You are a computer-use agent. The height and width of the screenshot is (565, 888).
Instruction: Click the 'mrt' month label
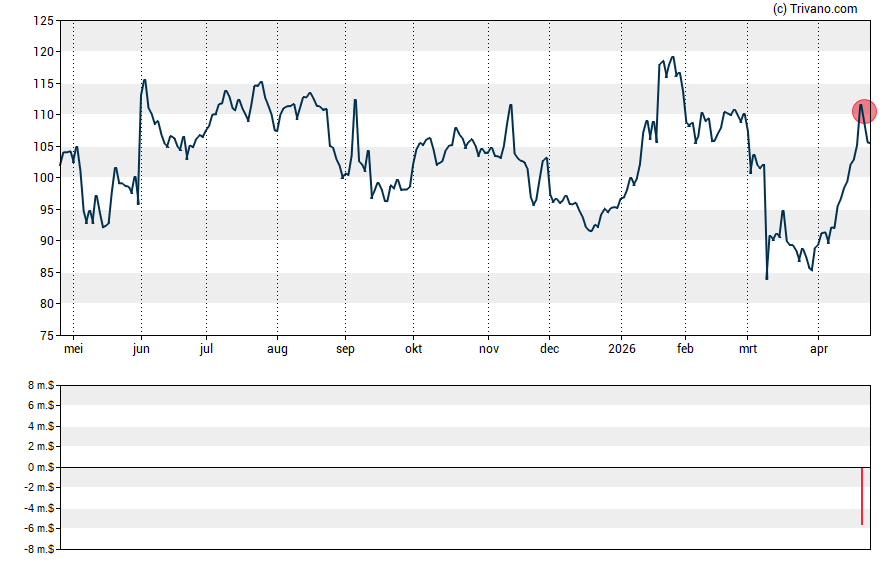pyautogui.click(x=748, y=350)
